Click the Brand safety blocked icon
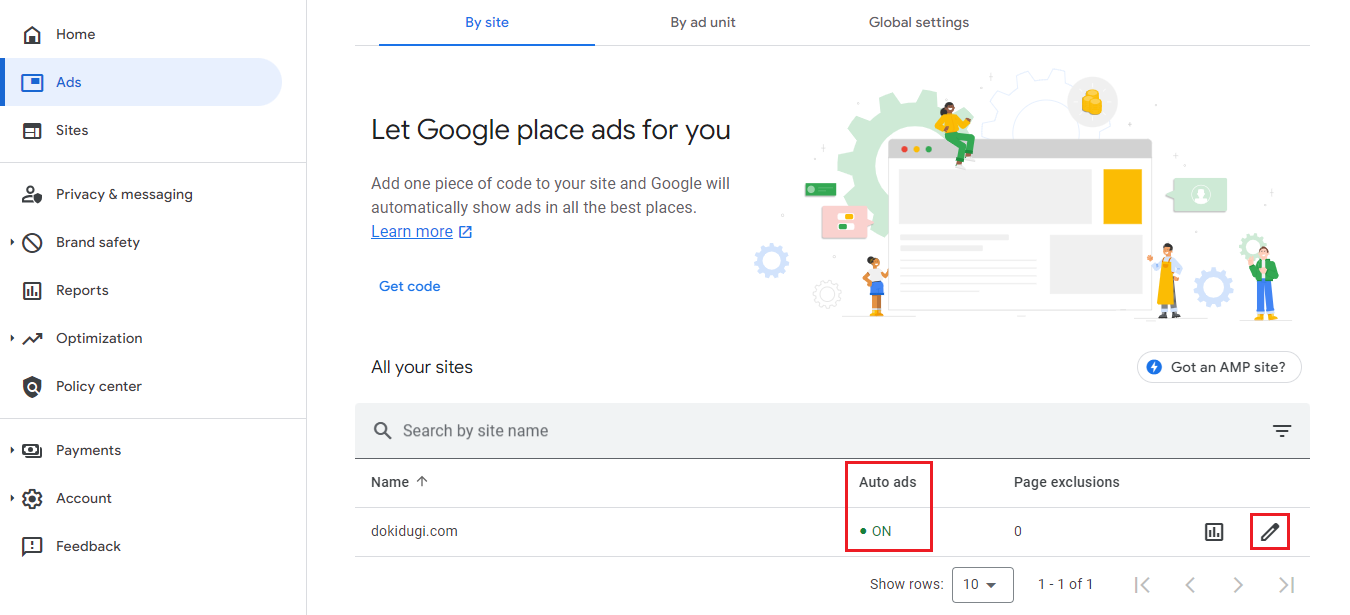The image size is (1350, 615). 32,243
